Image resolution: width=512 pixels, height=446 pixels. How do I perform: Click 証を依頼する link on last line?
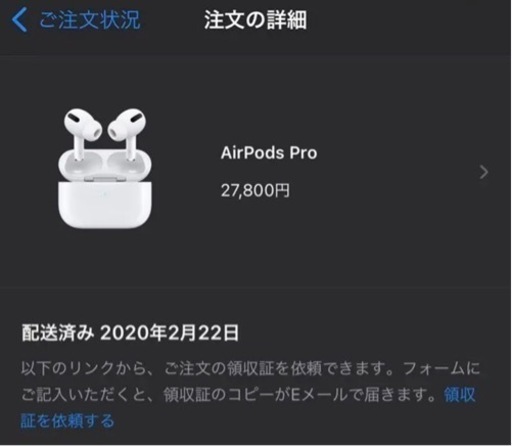click(68, 421)
